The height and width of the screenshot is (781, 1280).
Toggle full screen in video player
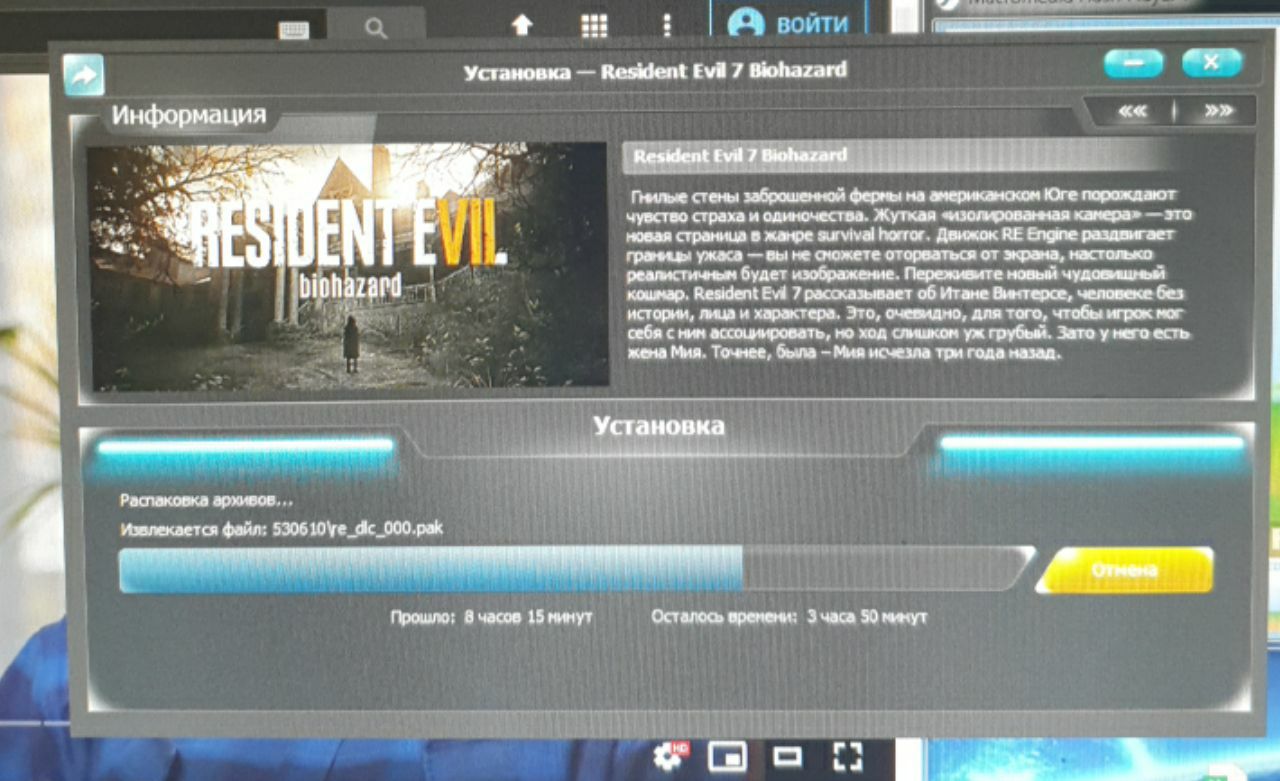coord(848,756)
